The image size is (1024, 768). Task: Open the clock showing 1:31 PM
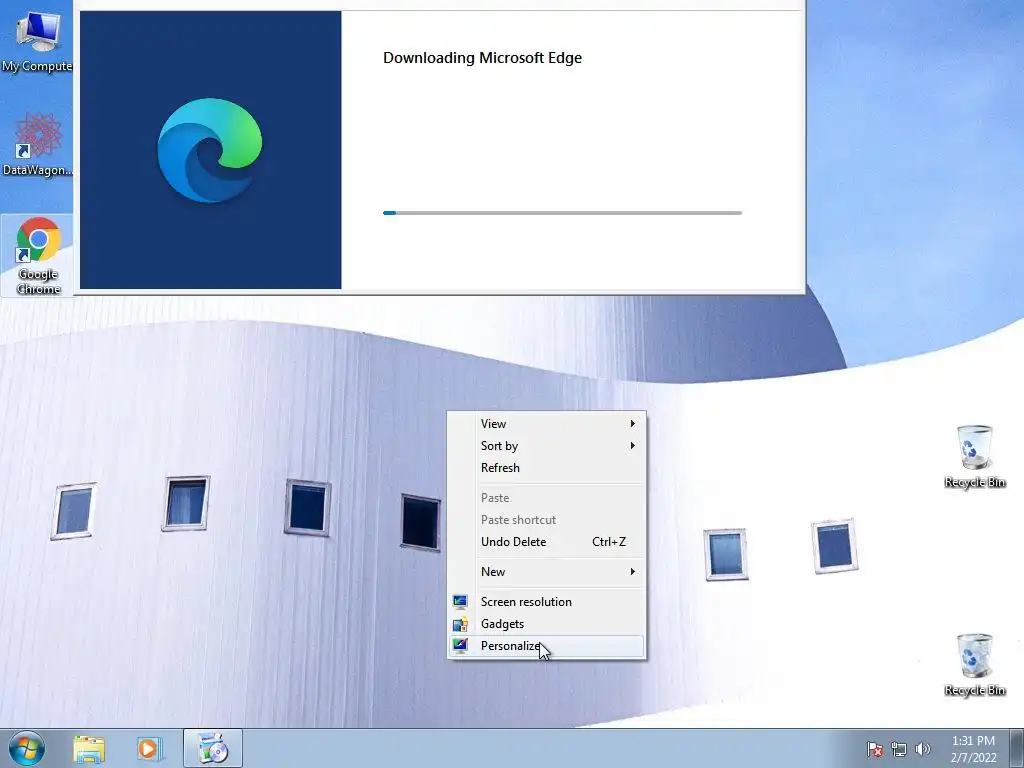(x=973, y=749)
